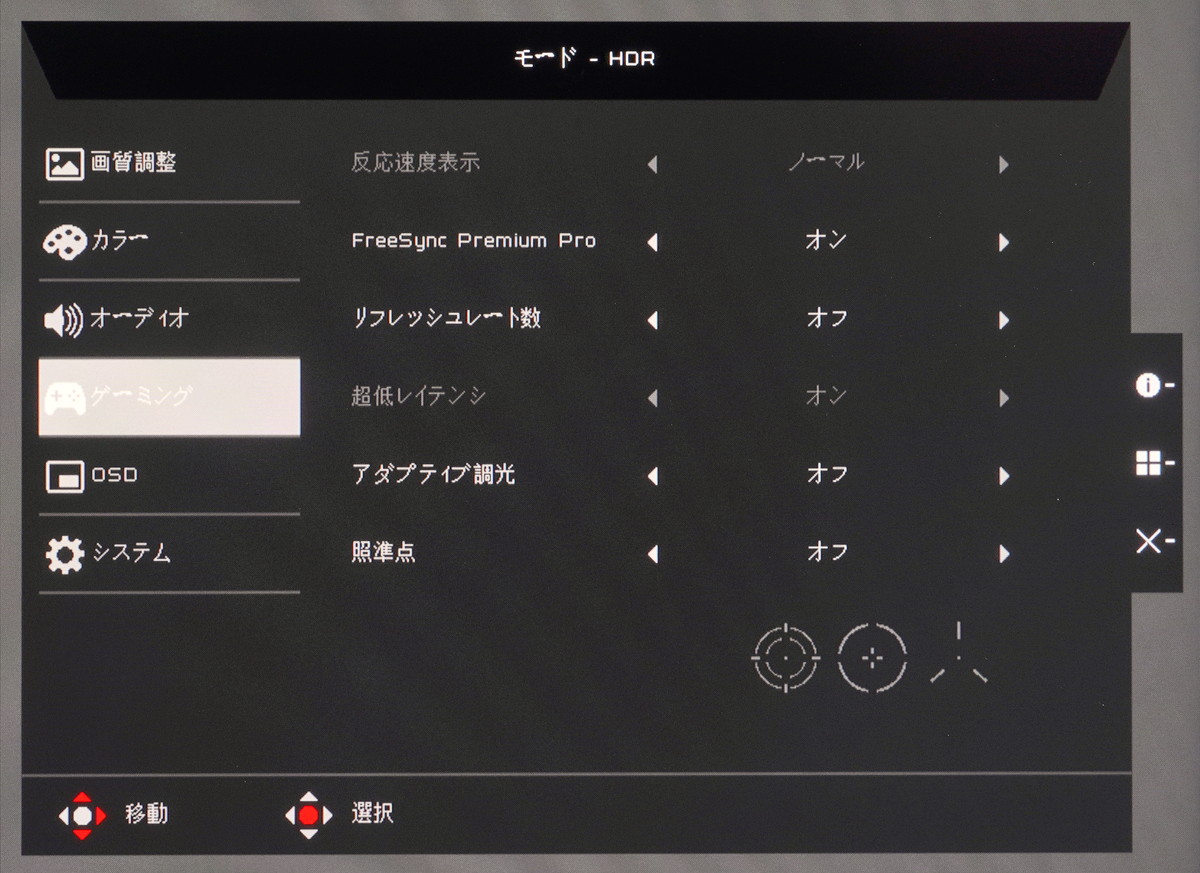
Task: Select the circular crosshair aim point icon
Action: [785, 658]
